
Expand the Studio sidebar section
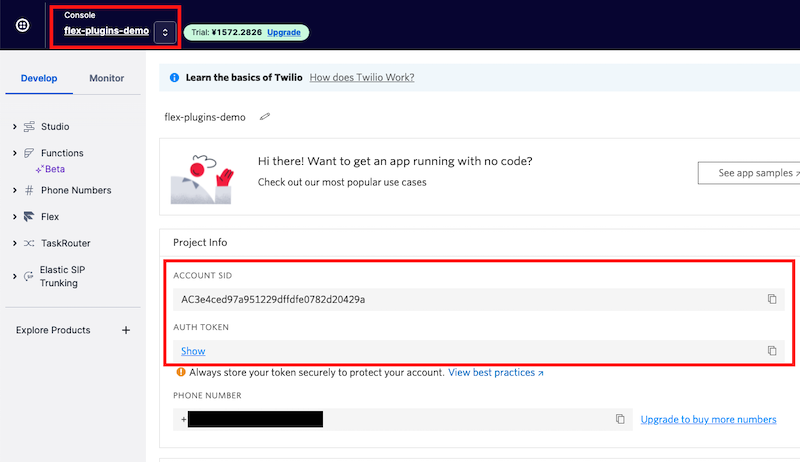coord(14,126)
